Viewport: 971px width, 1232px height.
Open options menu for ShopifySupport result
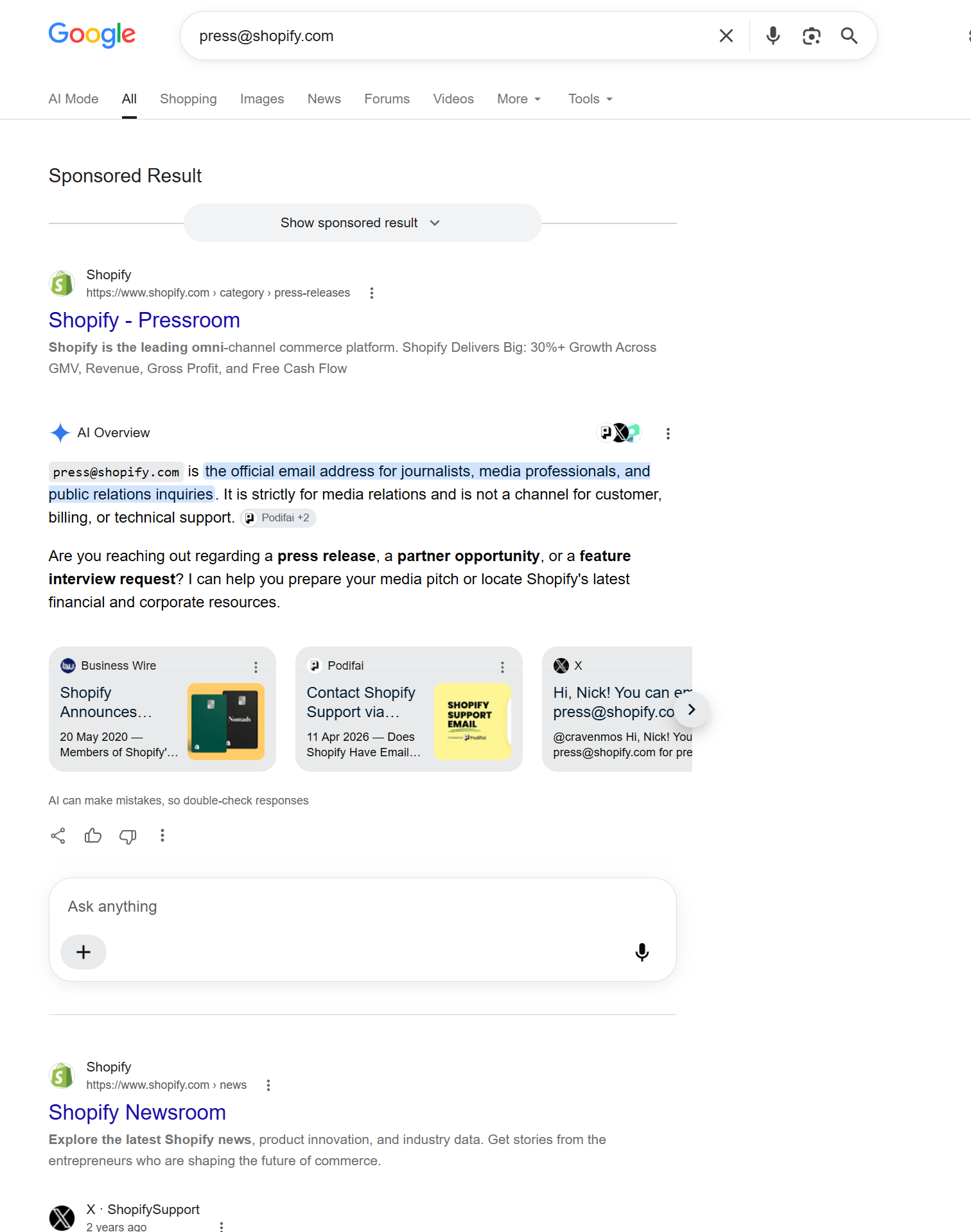click(222, 1226)
